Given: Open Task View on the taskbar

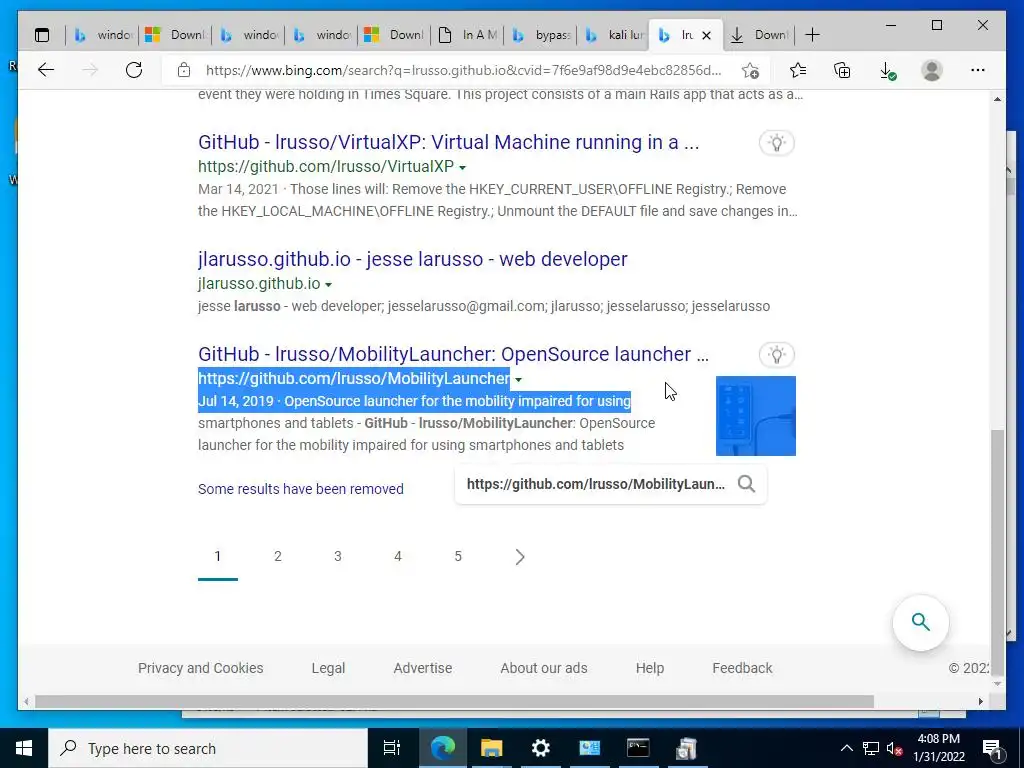Looking at the screenshot, I should pos(391,748).
